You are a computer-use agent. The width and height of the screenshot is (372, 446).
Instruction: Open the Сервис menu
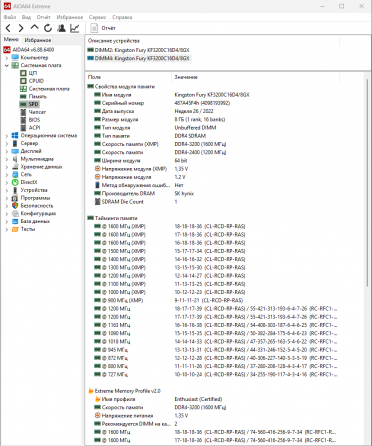pos(97,17)
